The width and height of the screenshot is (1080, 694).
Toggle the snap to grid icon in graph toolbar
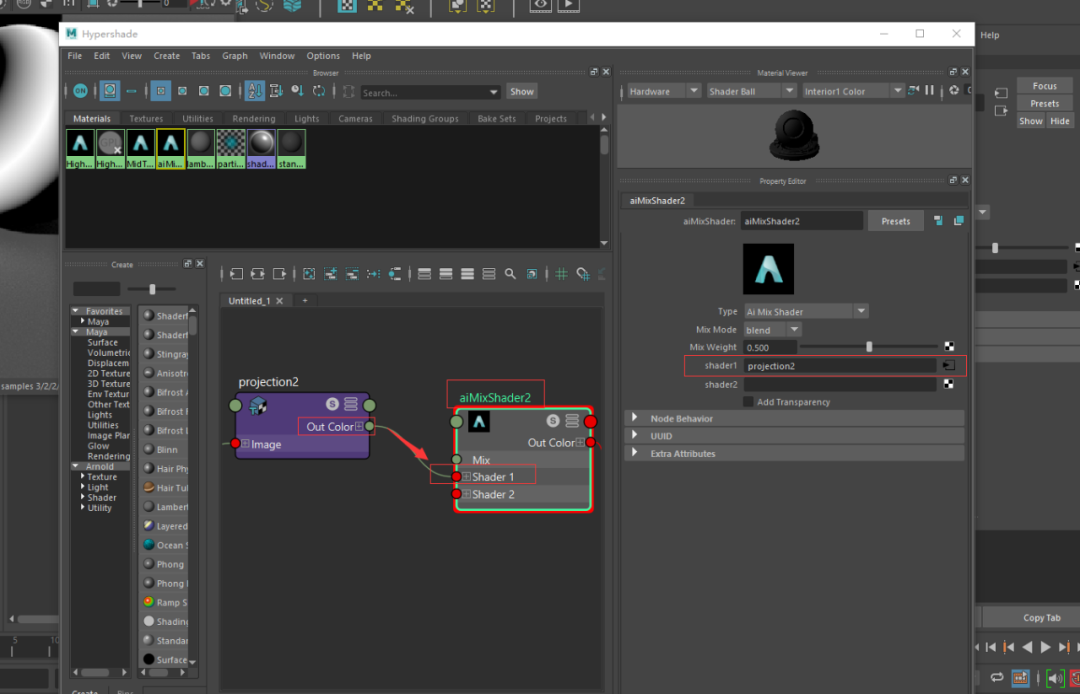pos(583,274)
